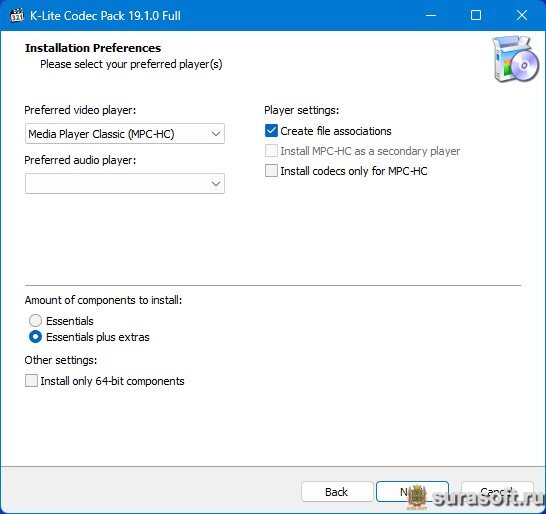Proceed with the Next button
Viewport: 546px width, 514px height.
[412, 492]
